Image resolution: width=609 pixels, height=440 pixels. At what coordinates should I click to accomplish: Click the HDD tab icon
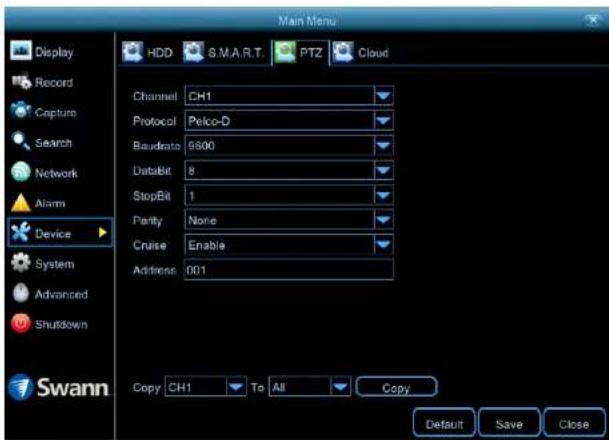click(132, 52)
